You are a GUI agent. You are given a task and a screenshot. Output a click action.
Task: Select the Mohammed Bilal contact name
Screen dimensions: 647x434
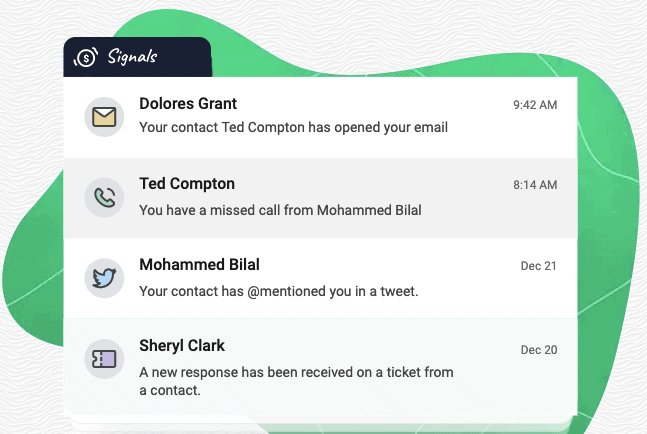tap(199, 264)
